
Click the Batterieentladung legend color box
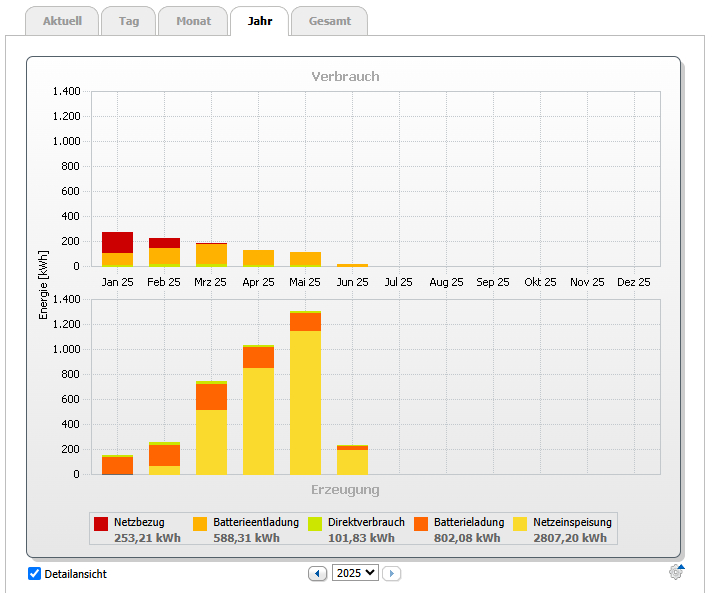200,523
